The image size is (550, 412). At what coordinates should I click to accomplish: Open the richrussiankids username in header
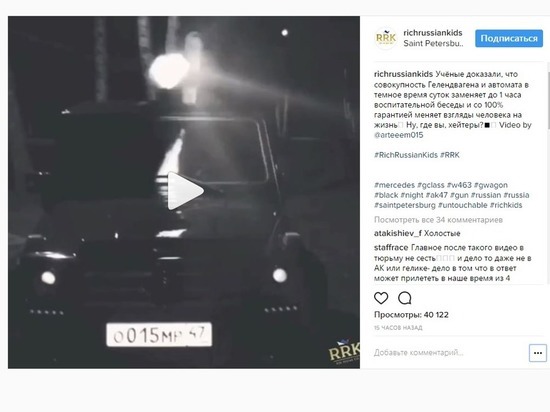pyautogui.click(x=432, y=33)
